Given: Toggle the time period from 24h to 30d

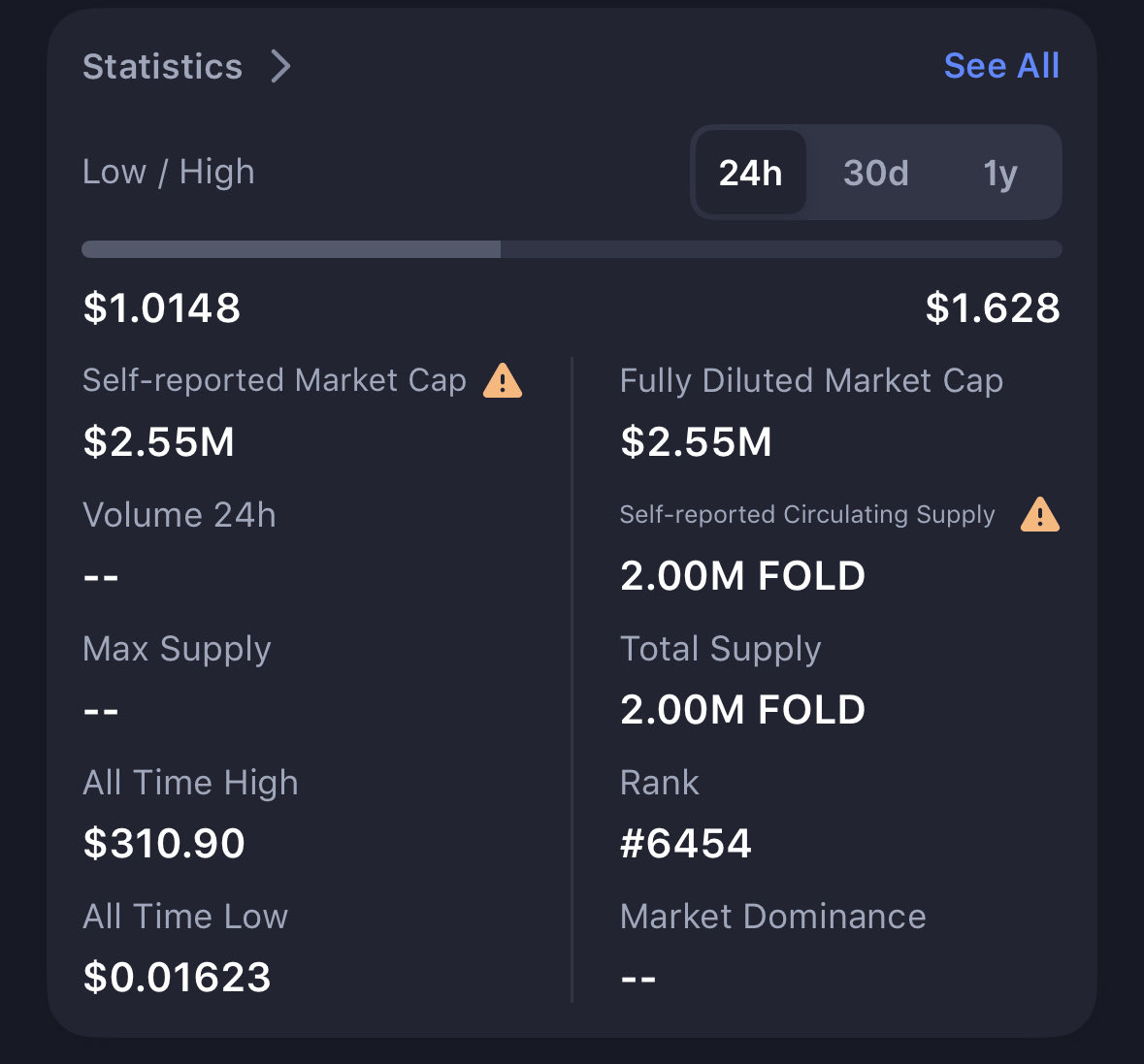Looking at the screenshot, I should point(875,173).
